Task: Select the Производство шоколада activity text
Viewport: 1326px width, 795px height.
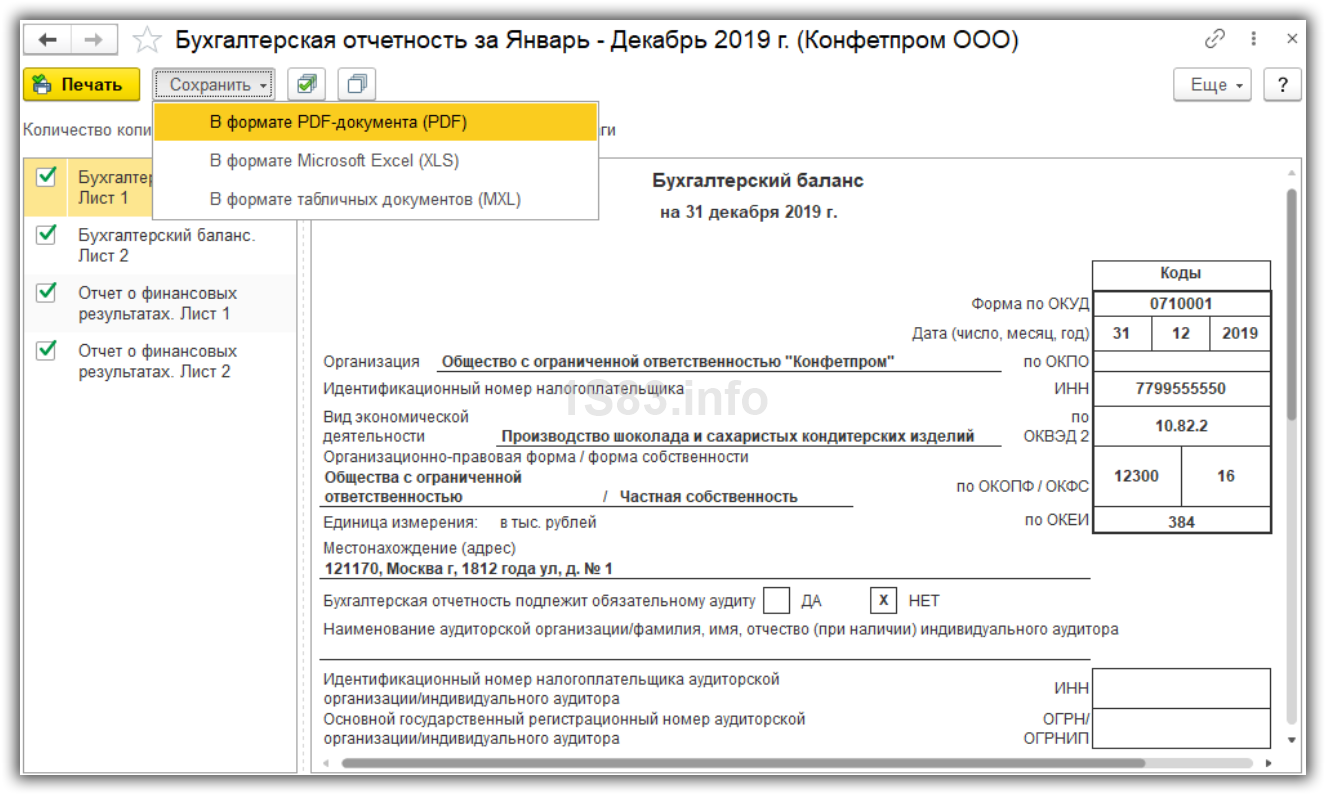Action: click(738, 436)
